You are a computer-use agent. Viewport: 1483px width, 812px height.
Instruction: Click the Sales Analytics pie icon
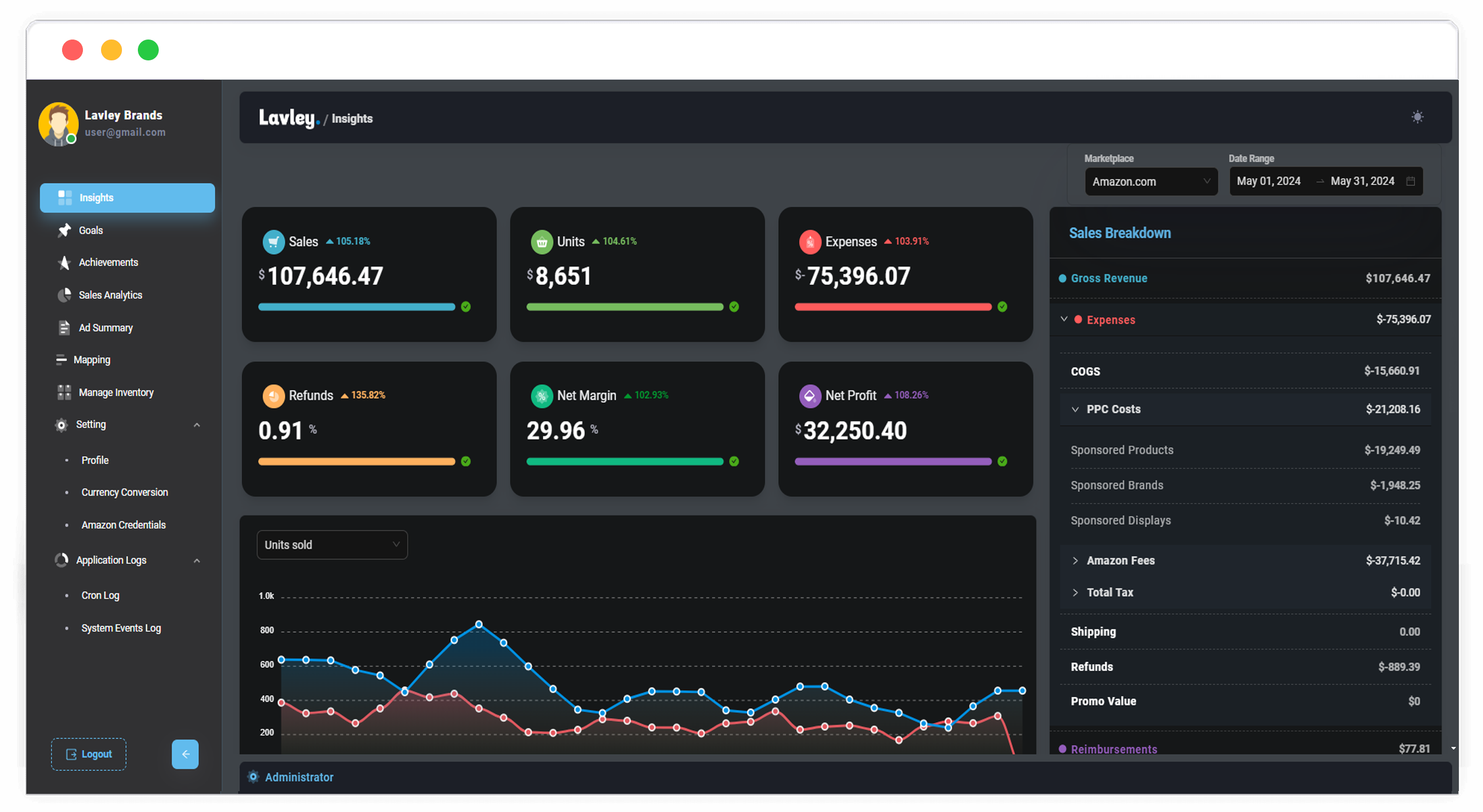pos(64,295)
